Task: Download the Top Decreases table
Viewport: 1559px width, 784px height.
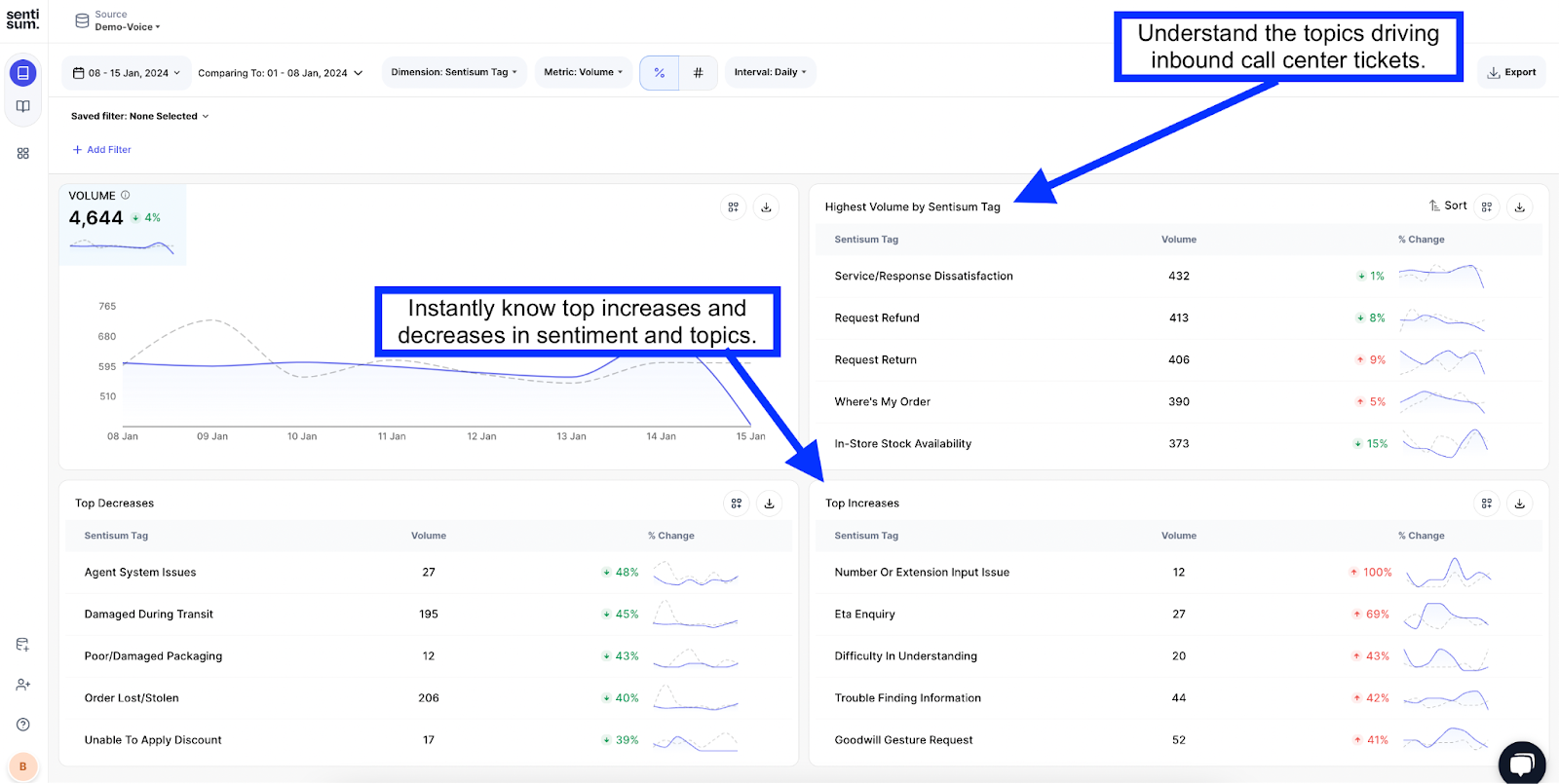Action: tap(769, 504)
